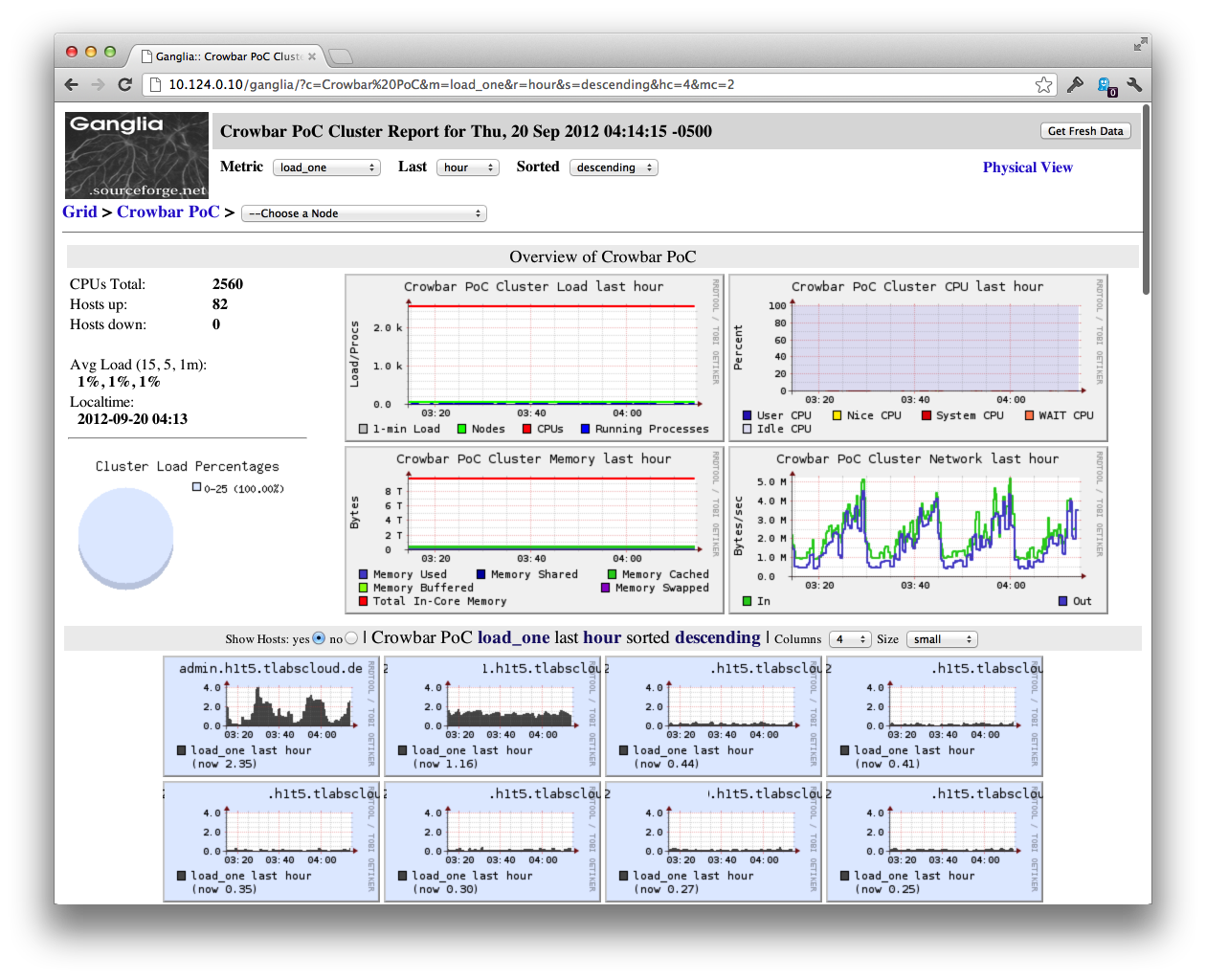The image size is (1206, 980).
Task: Click the Localtime value 2012-09-20 04:13
Action: point(132,419)
